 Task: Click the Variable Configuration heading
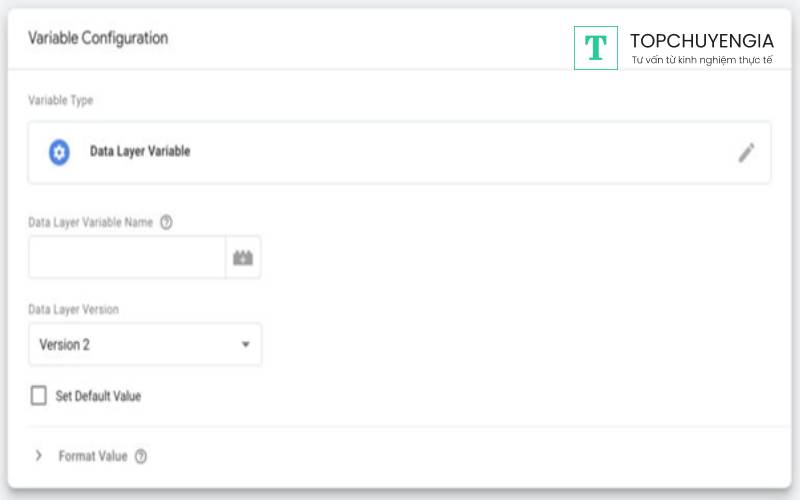click(x=98, y=38)
